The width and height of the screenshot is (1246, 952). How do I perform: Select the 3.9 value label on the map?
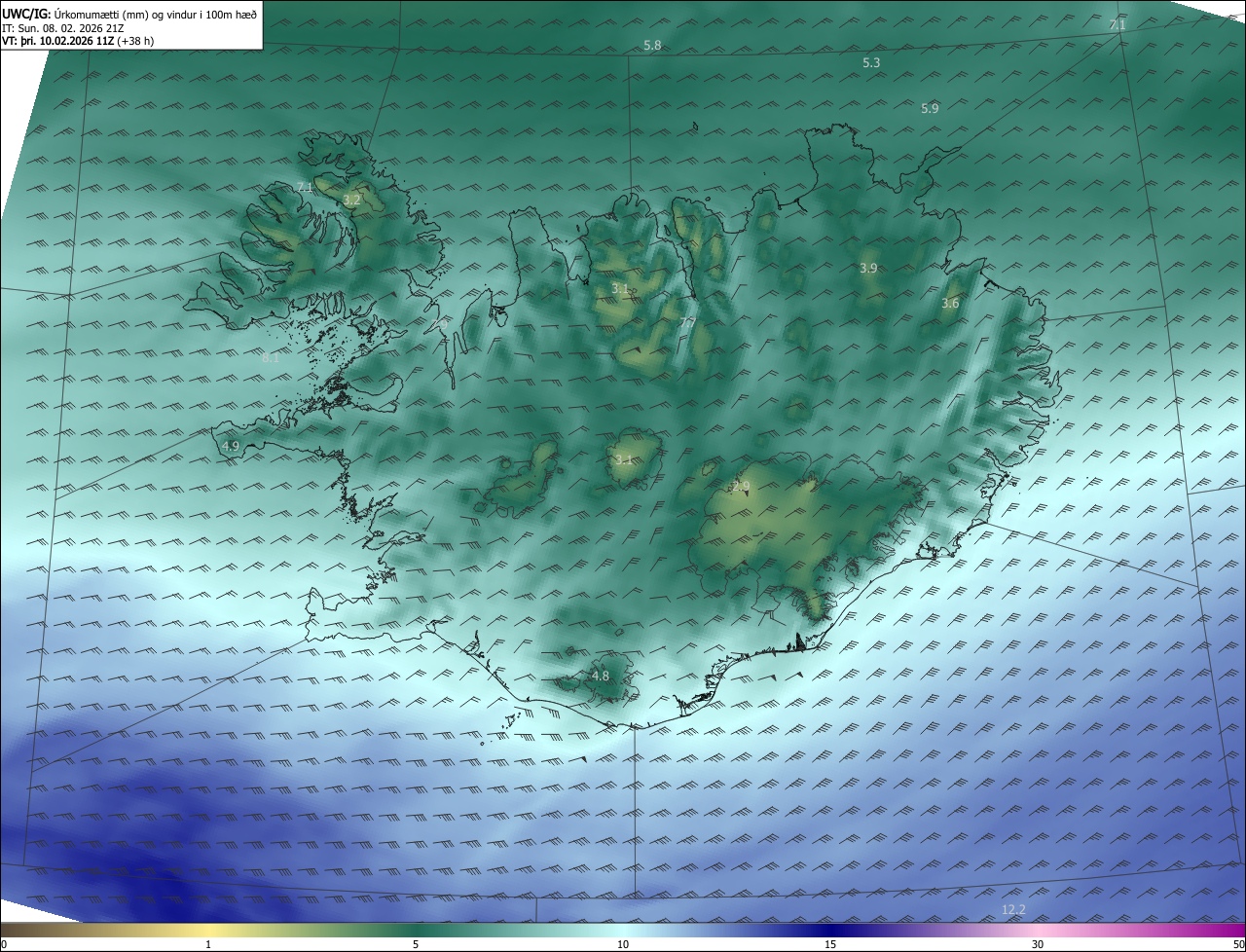868,268
